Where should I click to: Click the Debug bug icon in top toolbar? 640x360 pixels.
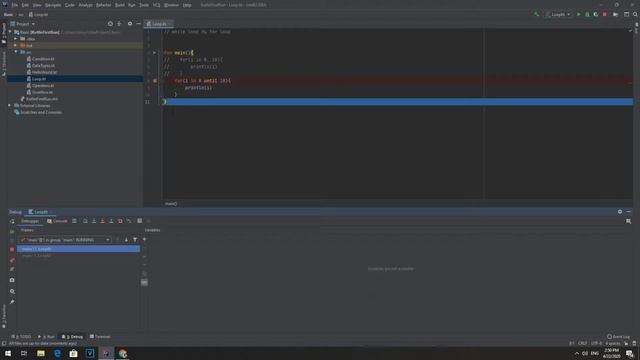(587, 14)
